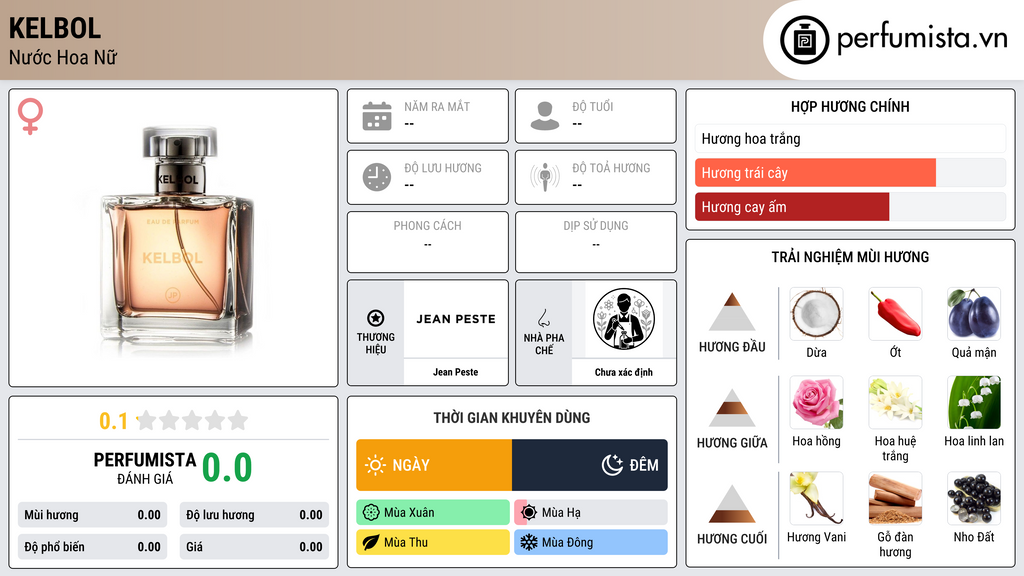
Task: Click the 0.1 yellow rating value
Action: point(114,421)
